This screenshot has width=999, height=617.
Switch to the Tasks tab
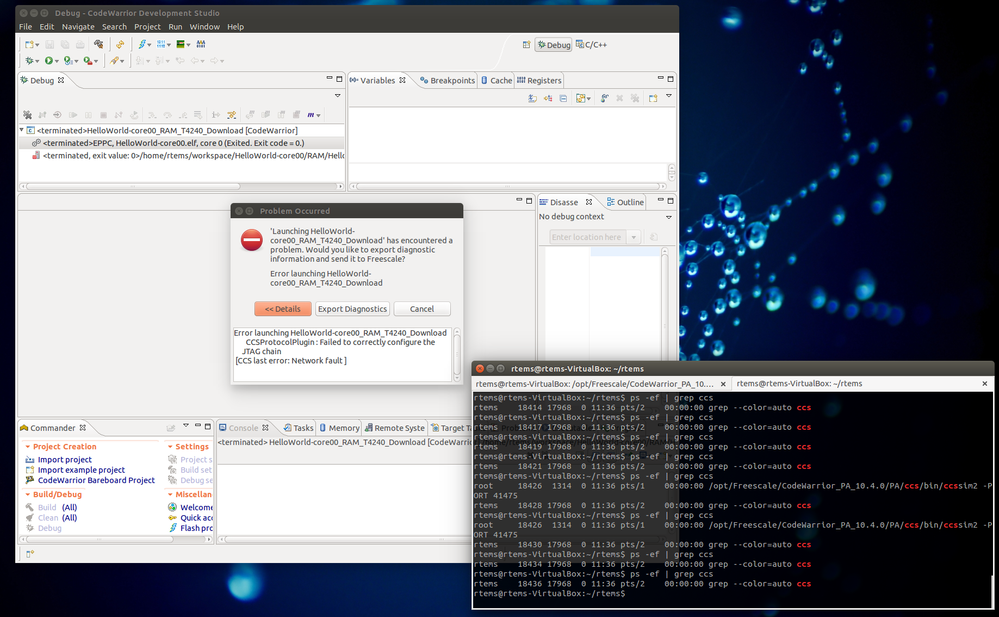tap(298, 428)
